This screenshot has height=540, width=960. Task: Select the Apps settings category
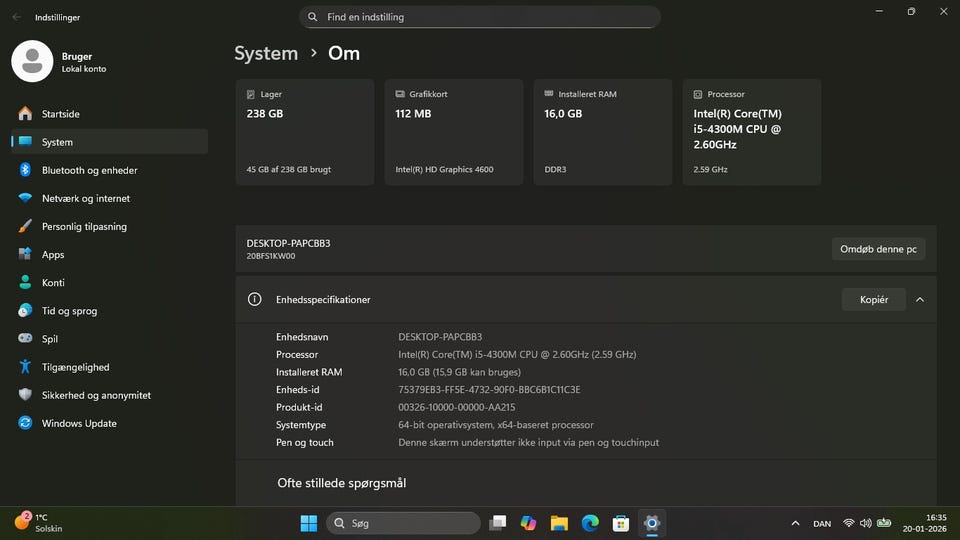coord(53,255)
